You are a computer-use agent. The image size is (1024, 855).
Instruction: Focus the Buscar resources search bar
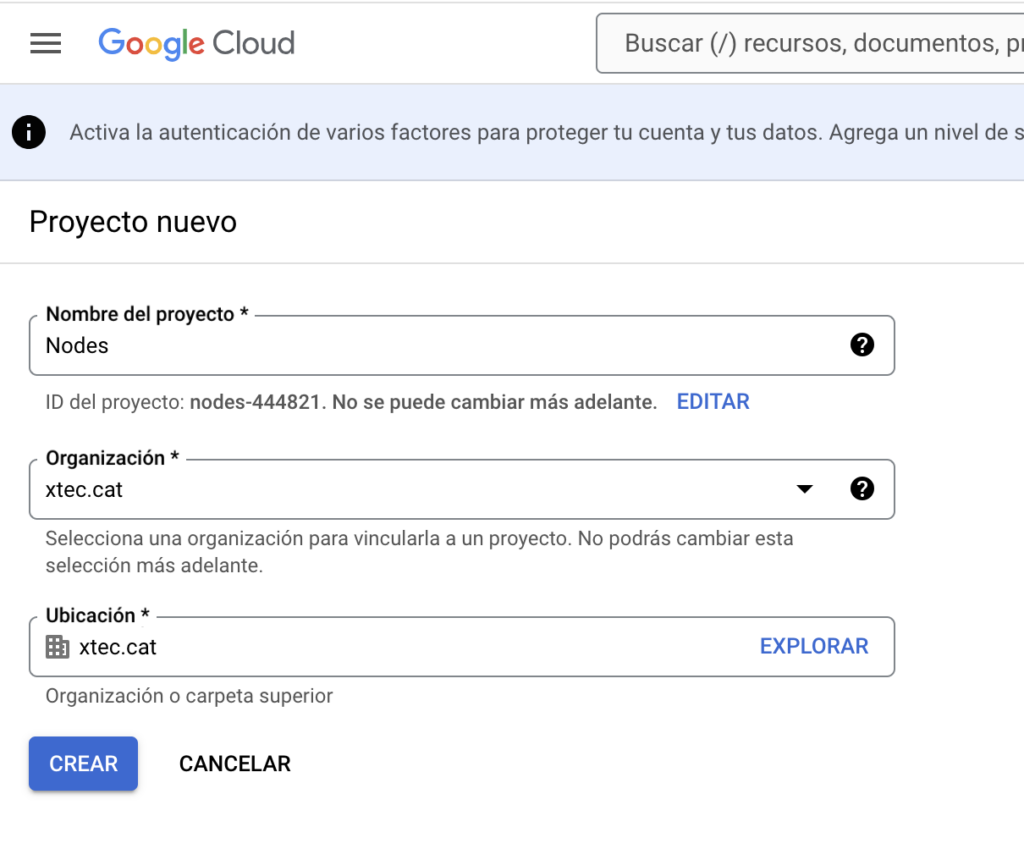pyautogui.click(x=810, y=43)
